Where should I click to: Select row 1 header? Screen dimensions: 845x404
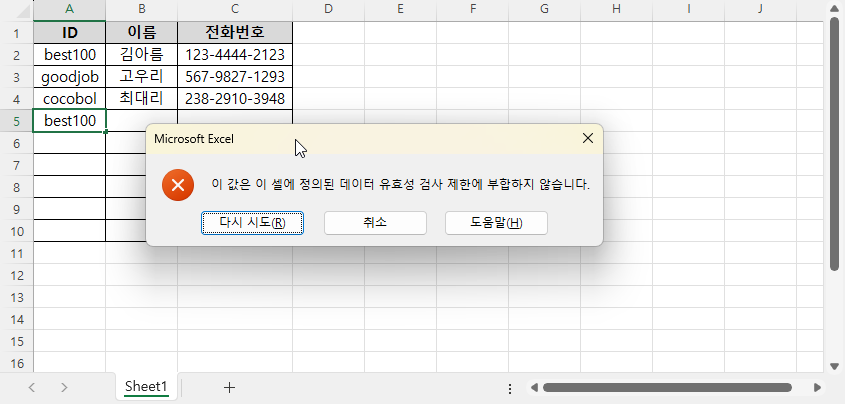pyautogui.click(x=17, y=33)
